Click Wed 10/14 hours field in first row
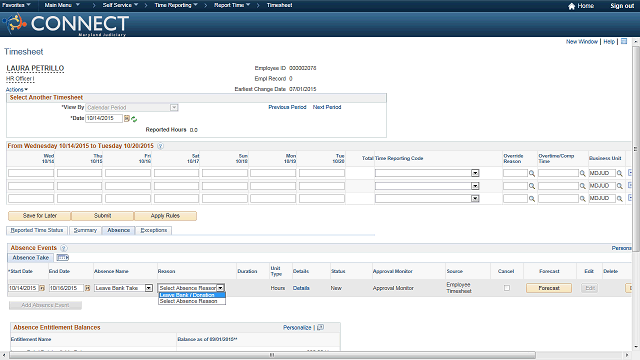 click(x=31, y=173)
